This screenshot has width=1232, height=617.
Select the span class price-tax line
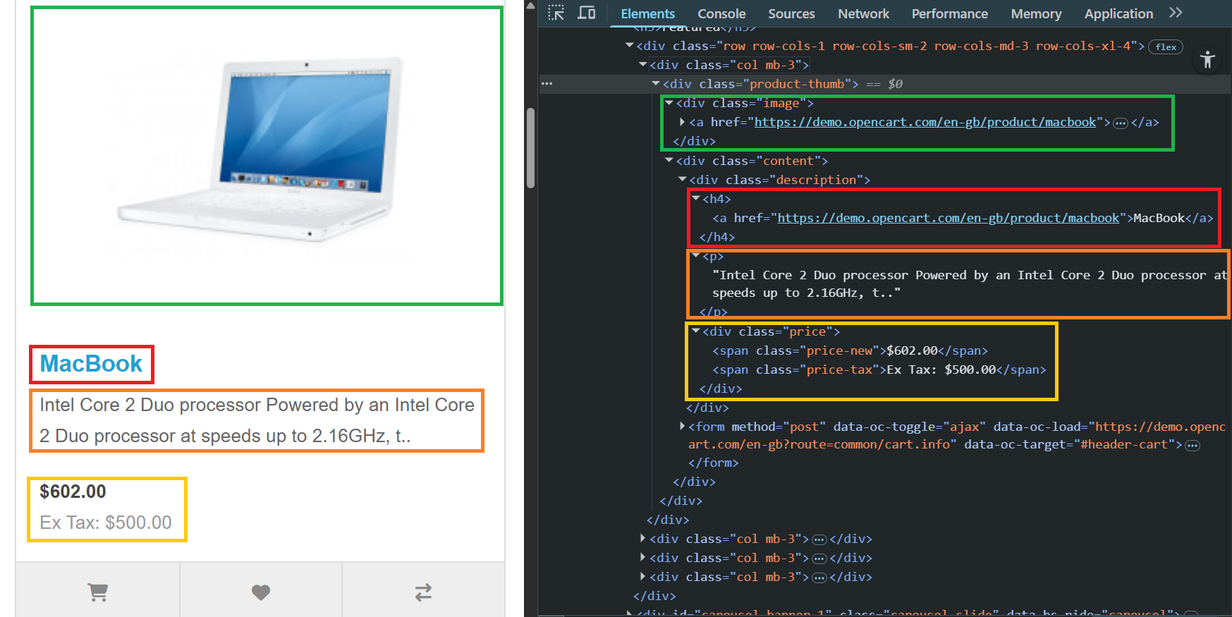pyautogui.click(x=879, y=370)
